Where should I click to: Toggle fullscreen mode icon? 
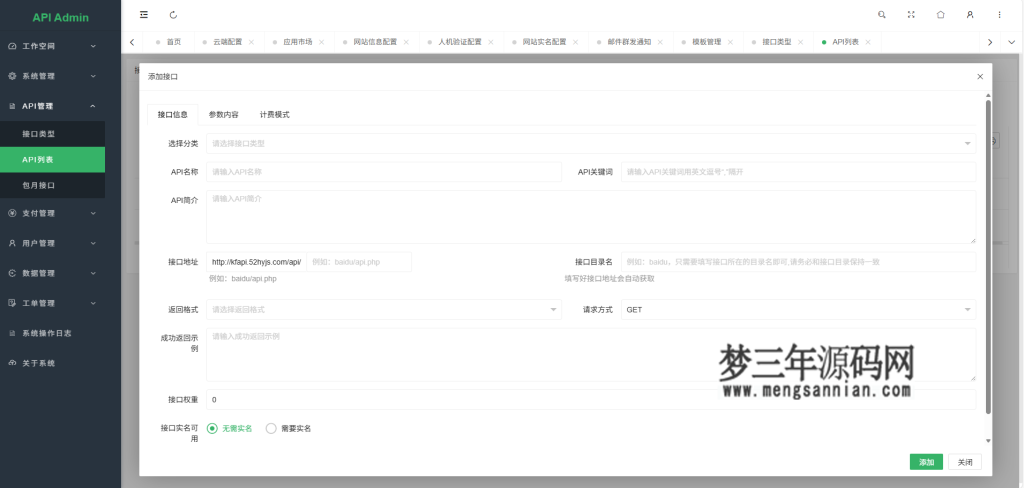point(911,14)
